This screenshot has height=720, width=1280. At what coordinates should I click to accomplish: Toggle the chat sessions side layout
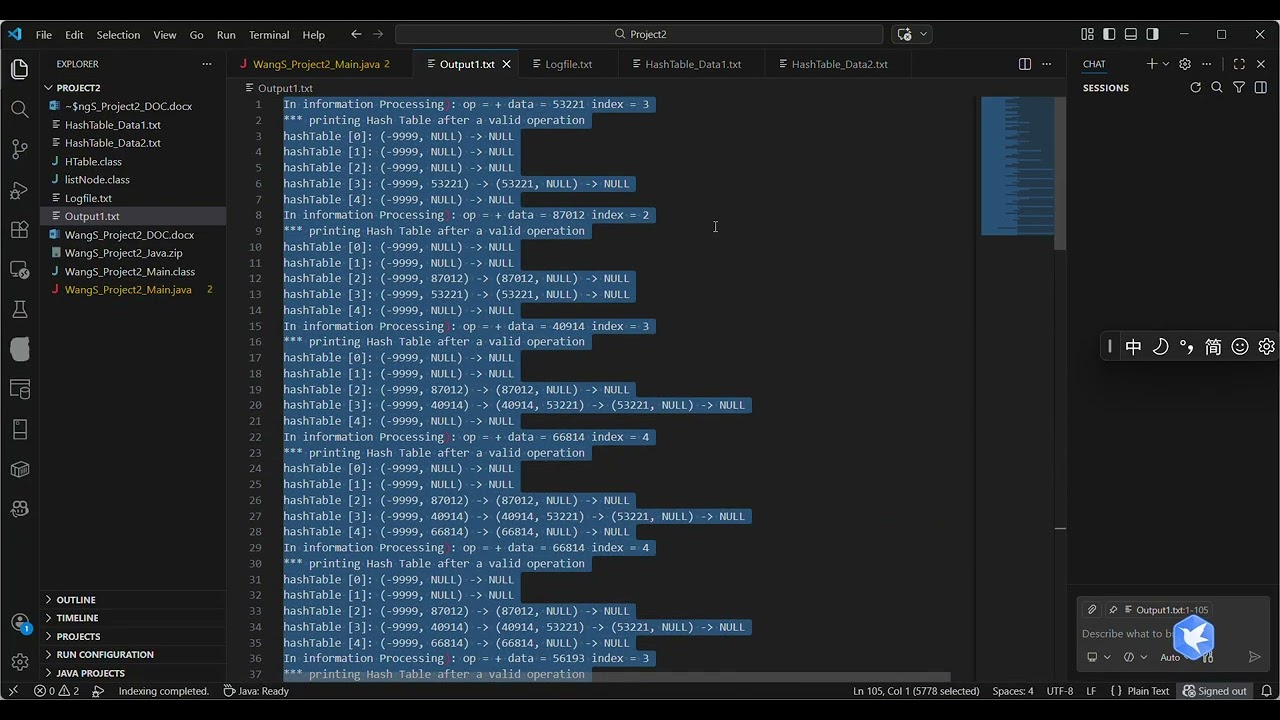point(1261,88)
